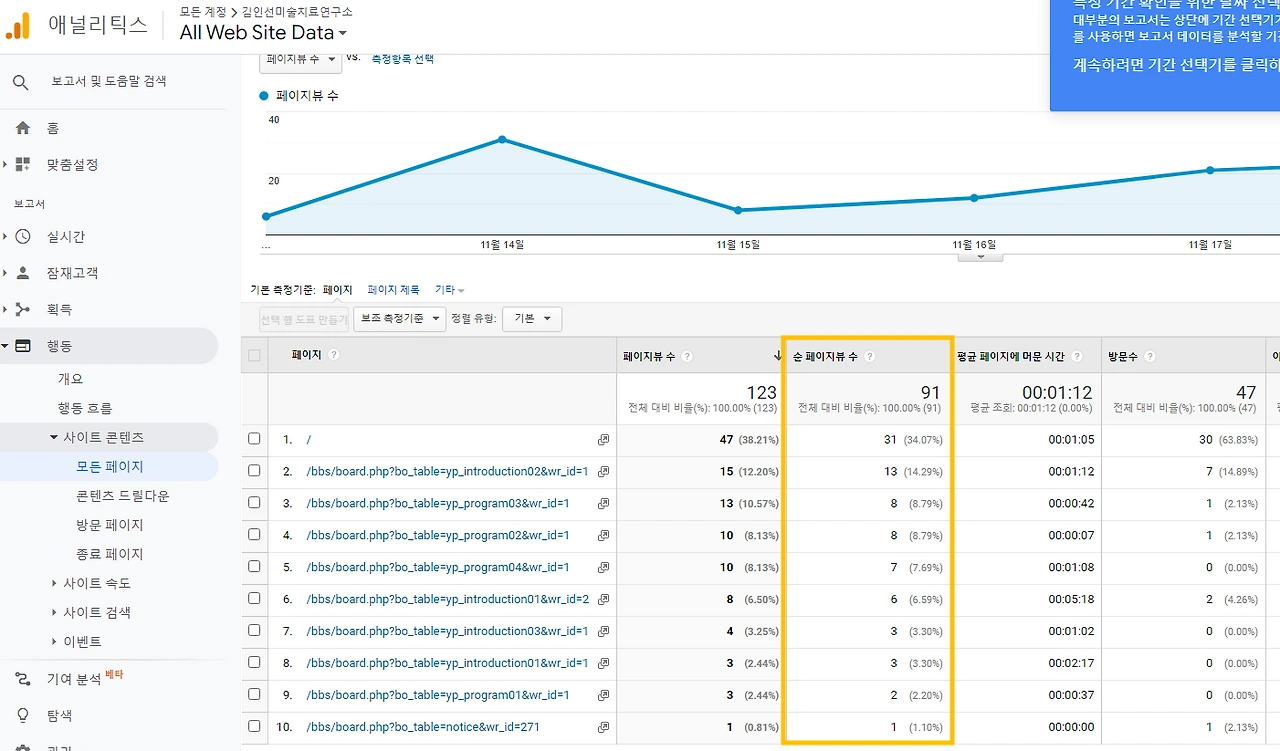Expand the 사이트 검색 section

(x=54, y=612)
